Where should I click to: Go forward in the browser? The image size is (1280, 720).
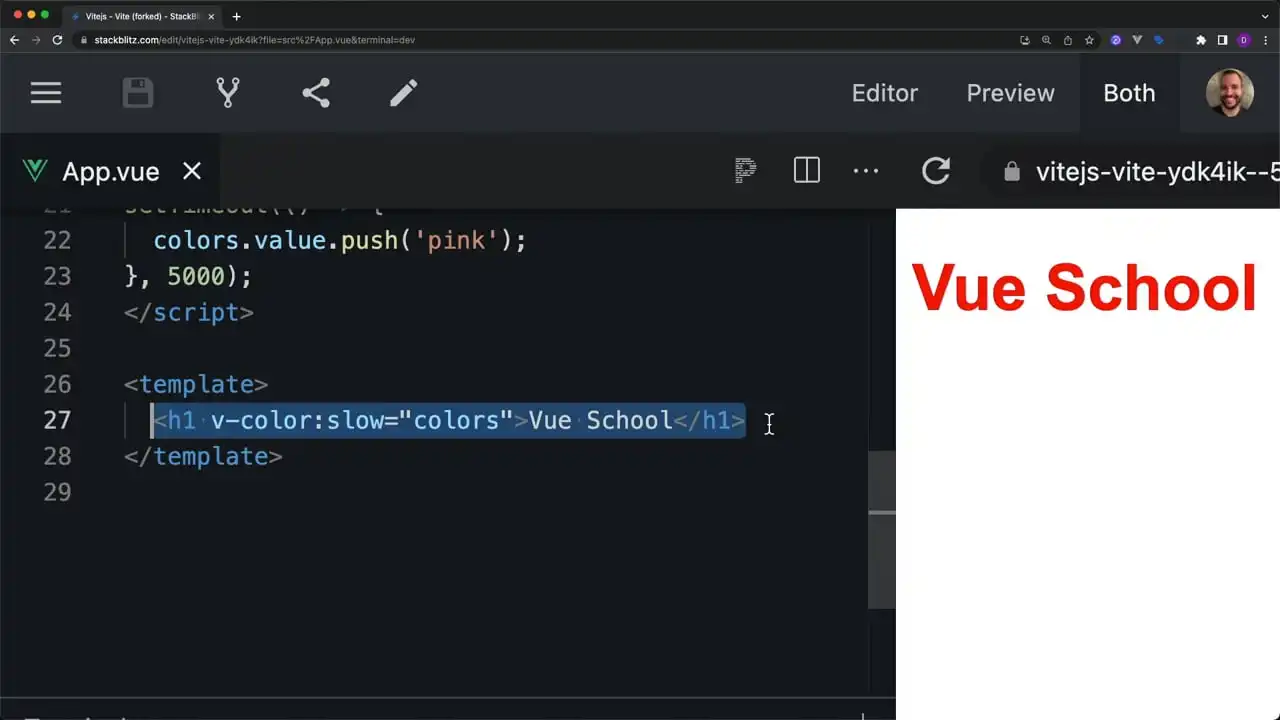click(36, 40)
